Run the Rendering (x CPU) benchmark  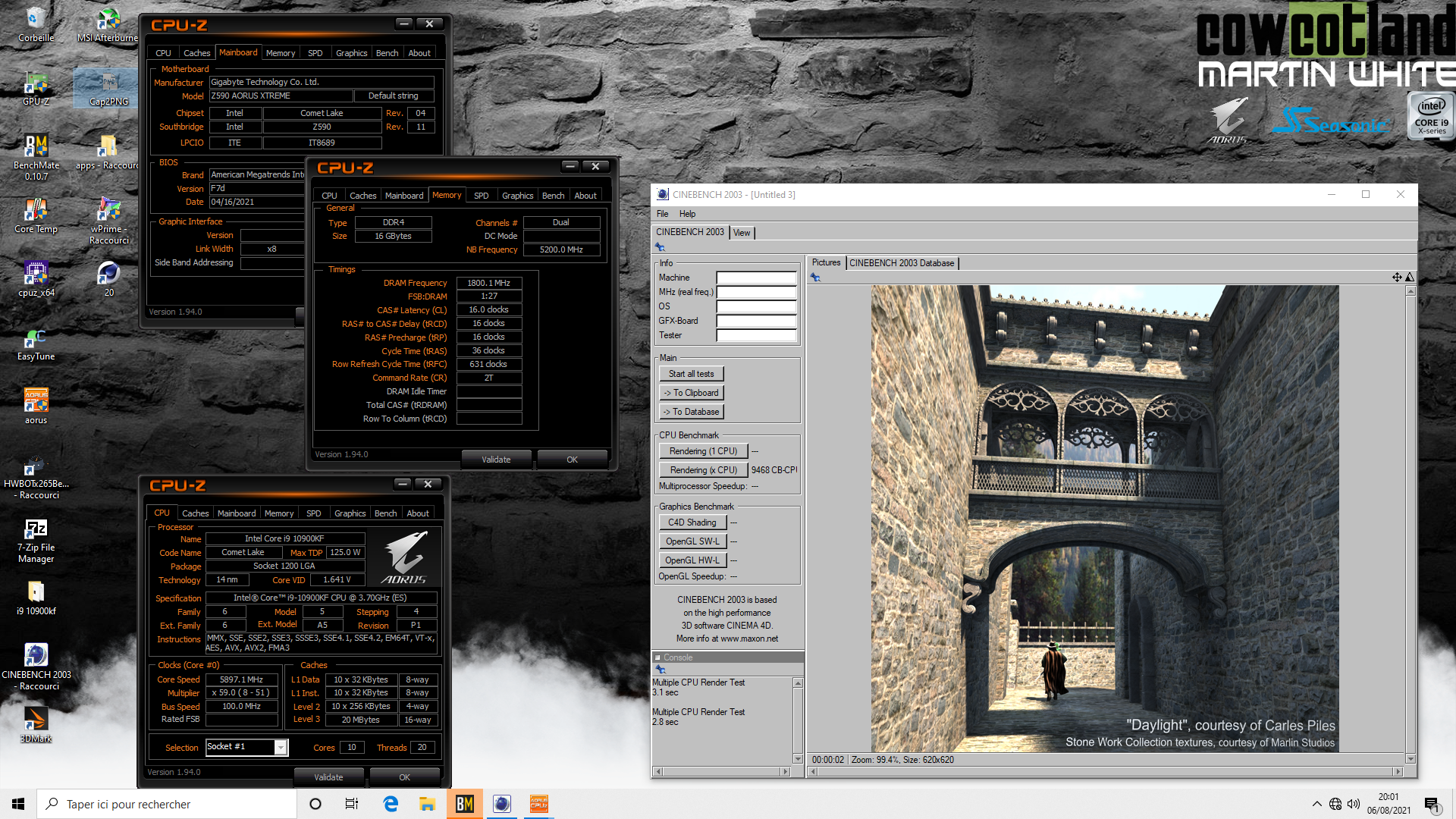point(703,470)
